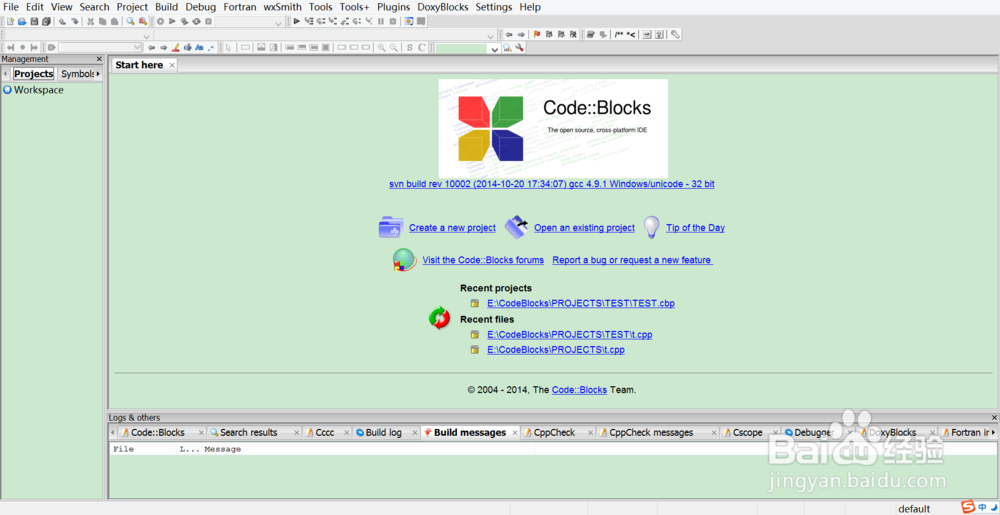Screen dimensions: 1000x515
Task: Open the wxSmith menu
Action: point(283,7)
